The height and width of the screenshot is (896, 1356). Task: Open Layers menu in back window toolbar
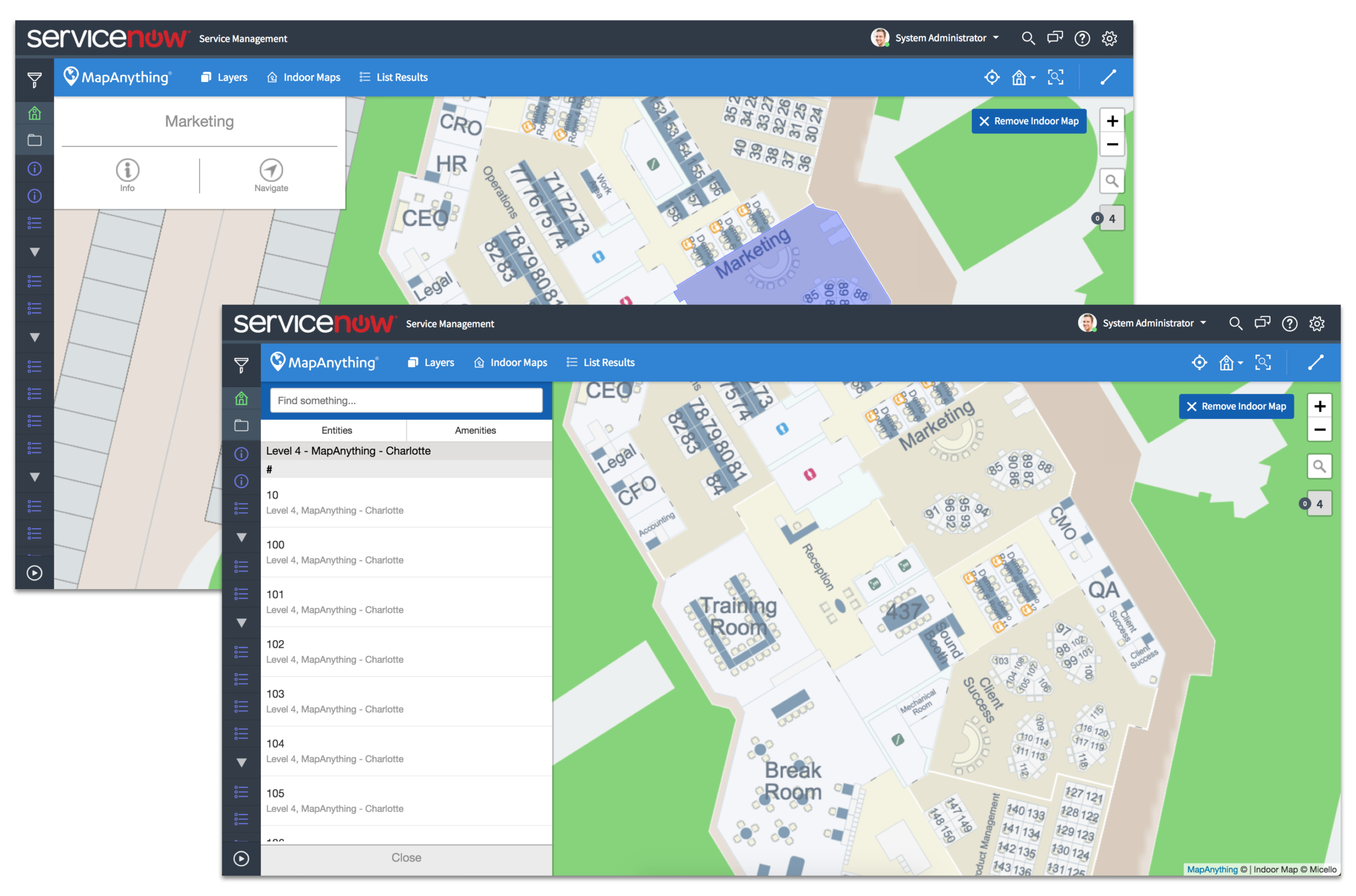(x=224, y=77)
